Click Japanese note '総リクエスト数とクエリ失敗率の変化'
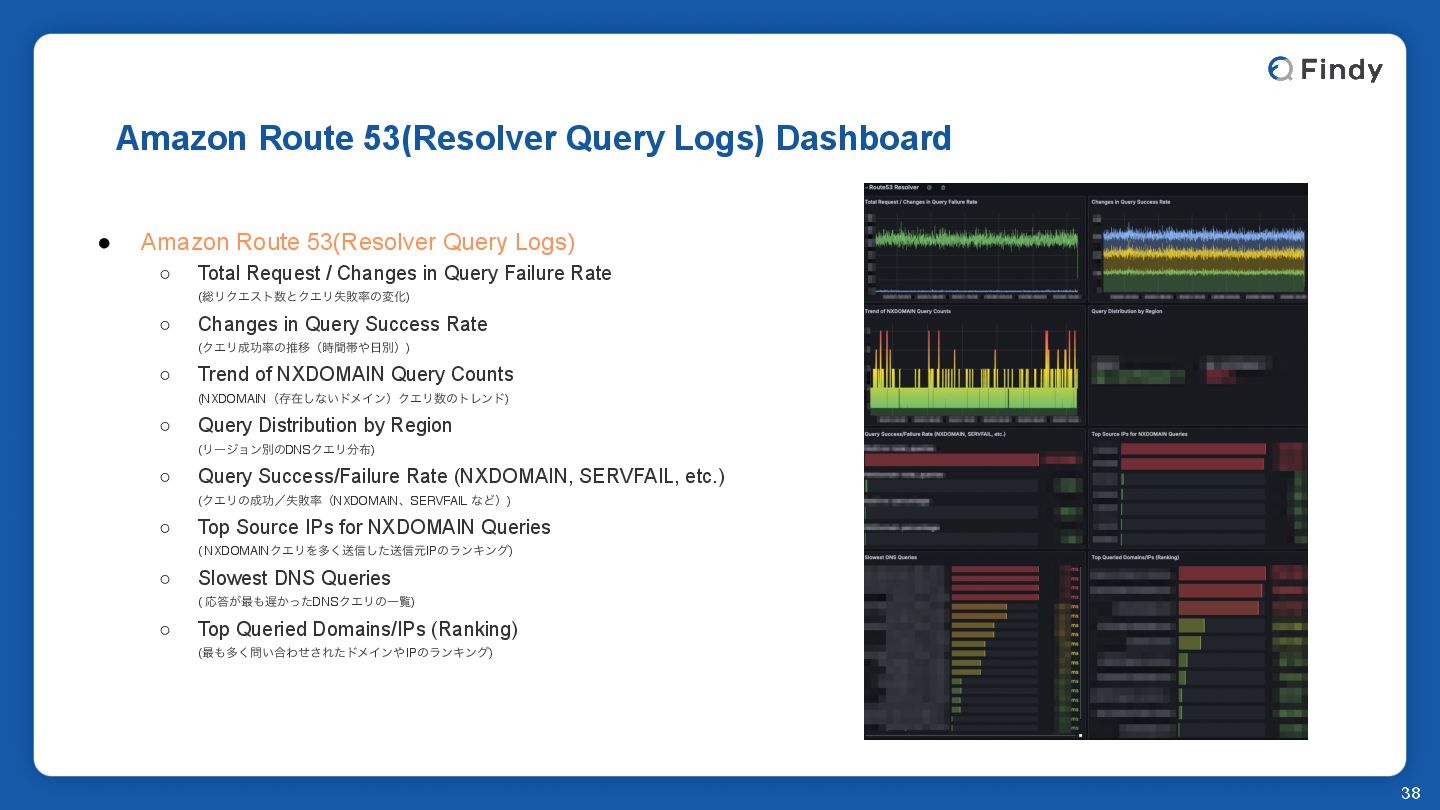1440x810 pixels. point(304,297)
